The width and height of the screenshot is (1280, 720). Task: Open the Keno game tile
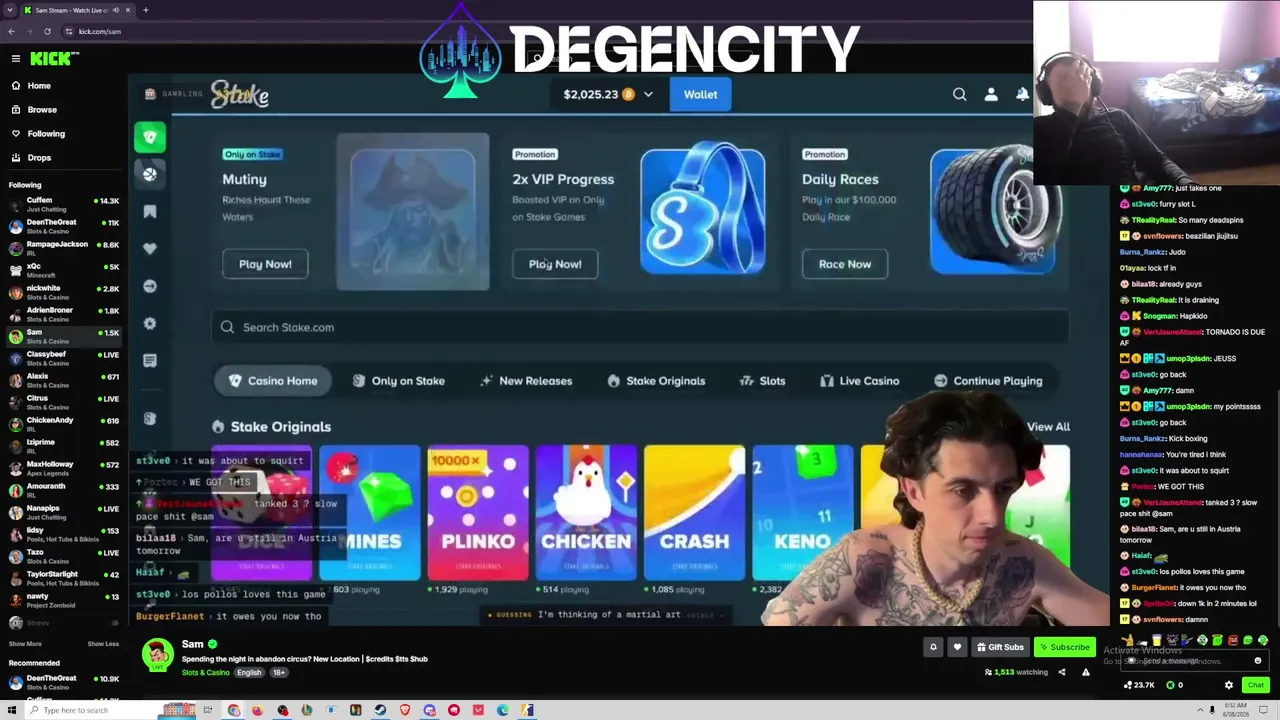[802, 513]
